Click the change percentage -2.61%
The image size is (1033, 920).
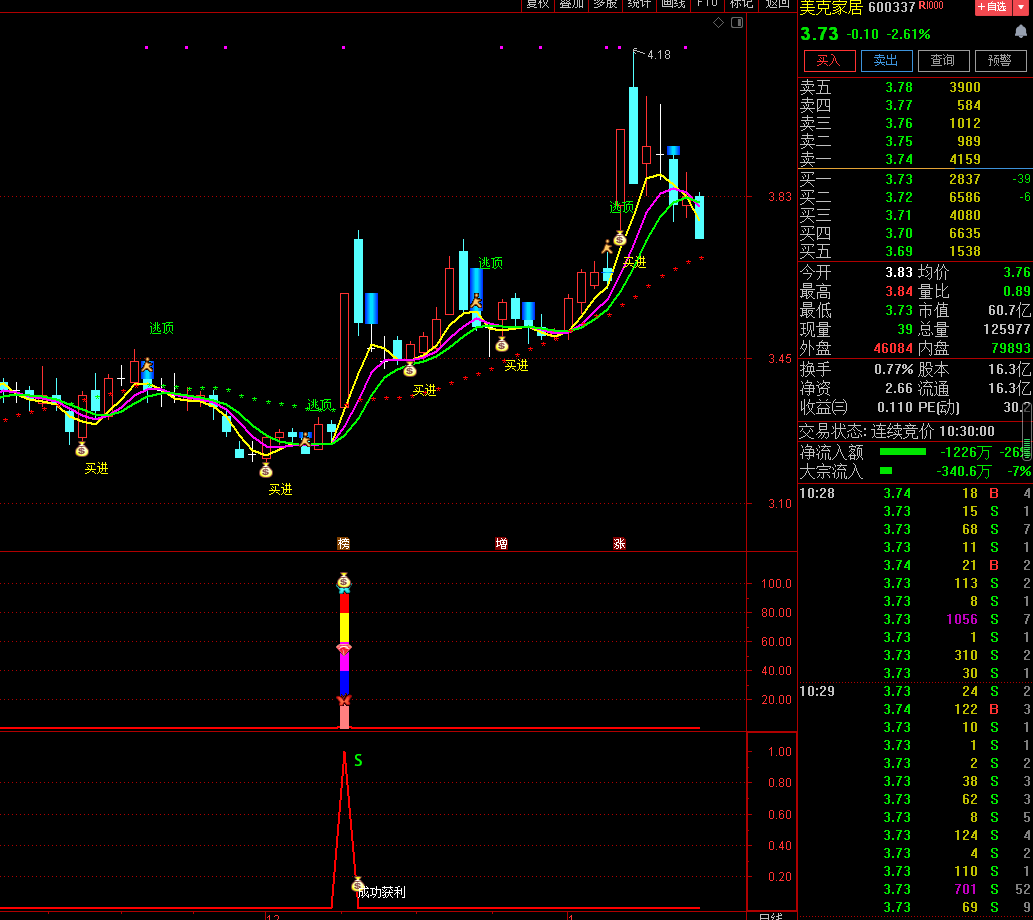pos(908,34)
